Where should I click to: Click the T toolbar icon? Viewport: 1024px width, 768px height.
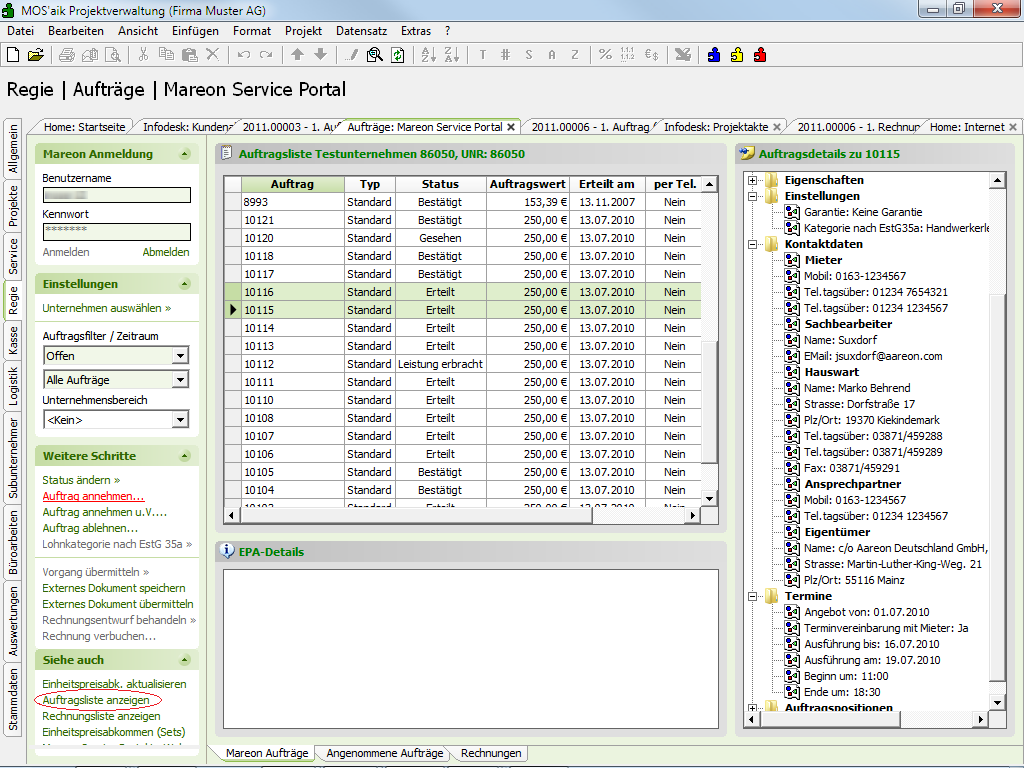[483, 55]
